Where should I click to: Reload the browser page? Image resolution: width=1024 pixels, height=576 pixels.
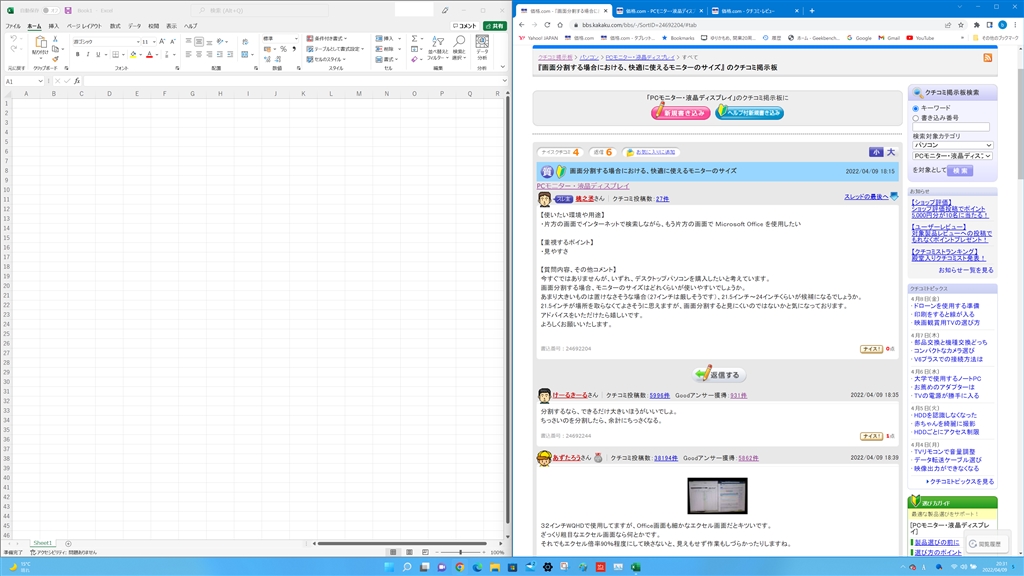(x=547, y=25)
